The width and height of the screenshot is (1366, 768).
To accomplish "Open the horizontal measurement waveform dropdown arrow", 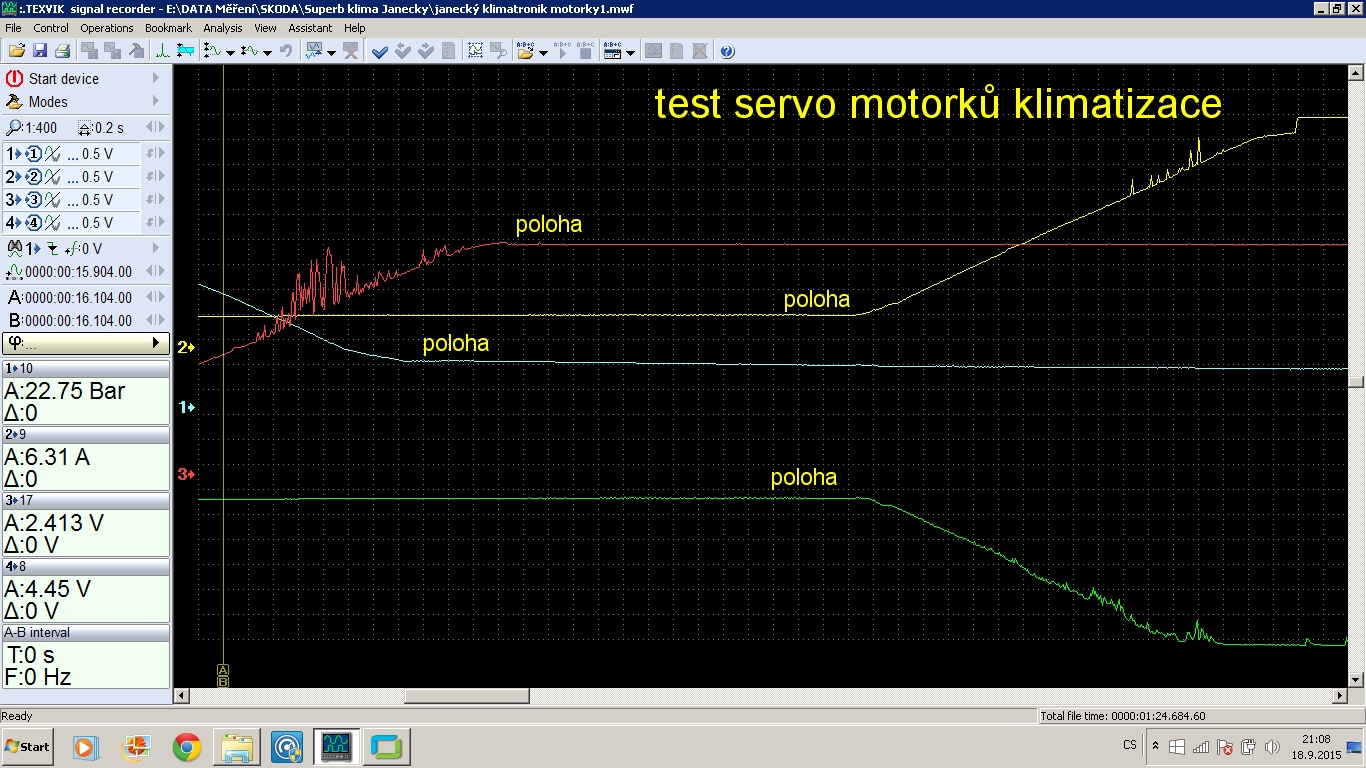I will pos(267,52).
